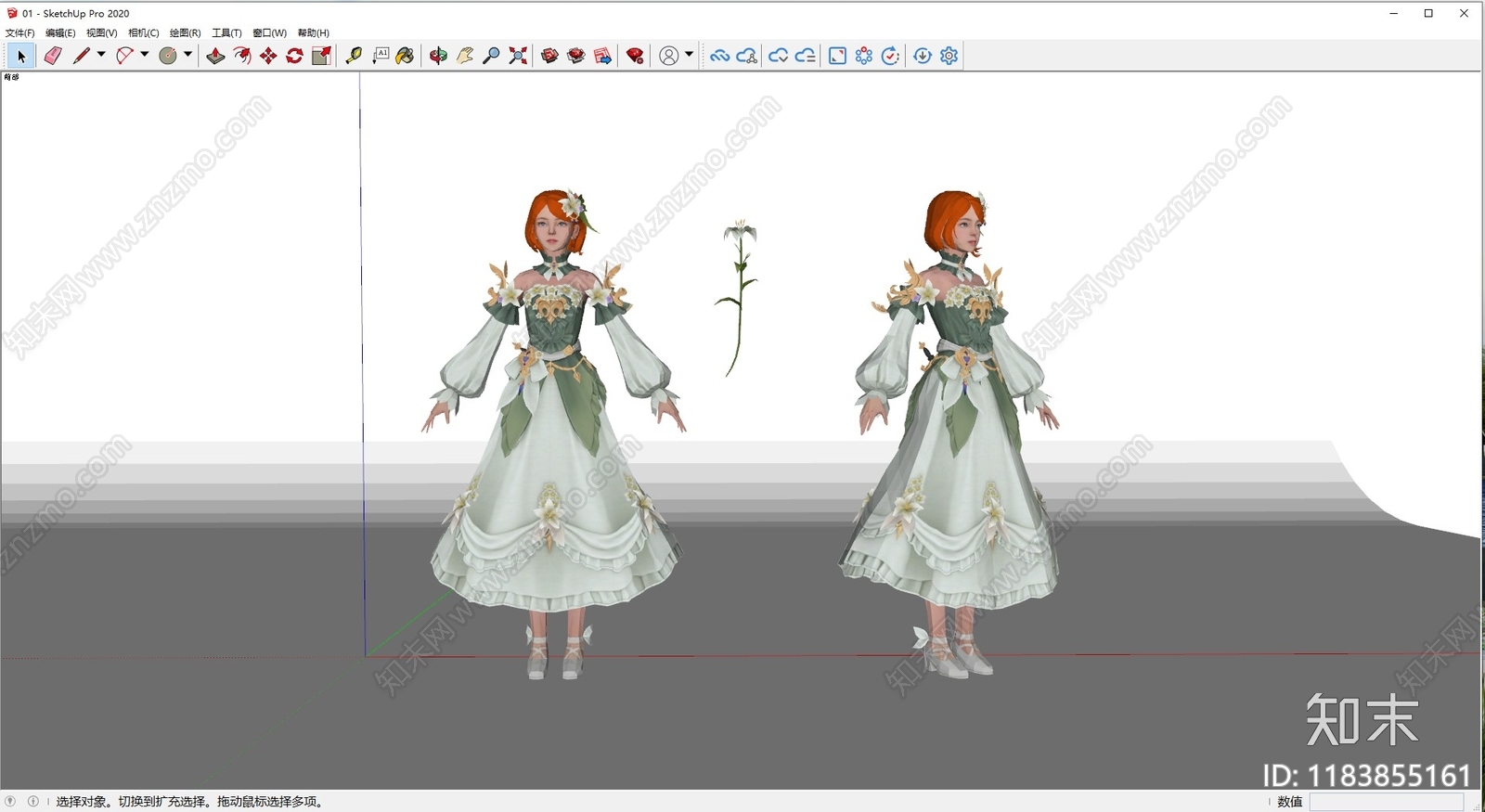Screen dimensions: 1485x812
Task: Expand the shape tool dropdown arrow
Action: (x=187, y=55)
